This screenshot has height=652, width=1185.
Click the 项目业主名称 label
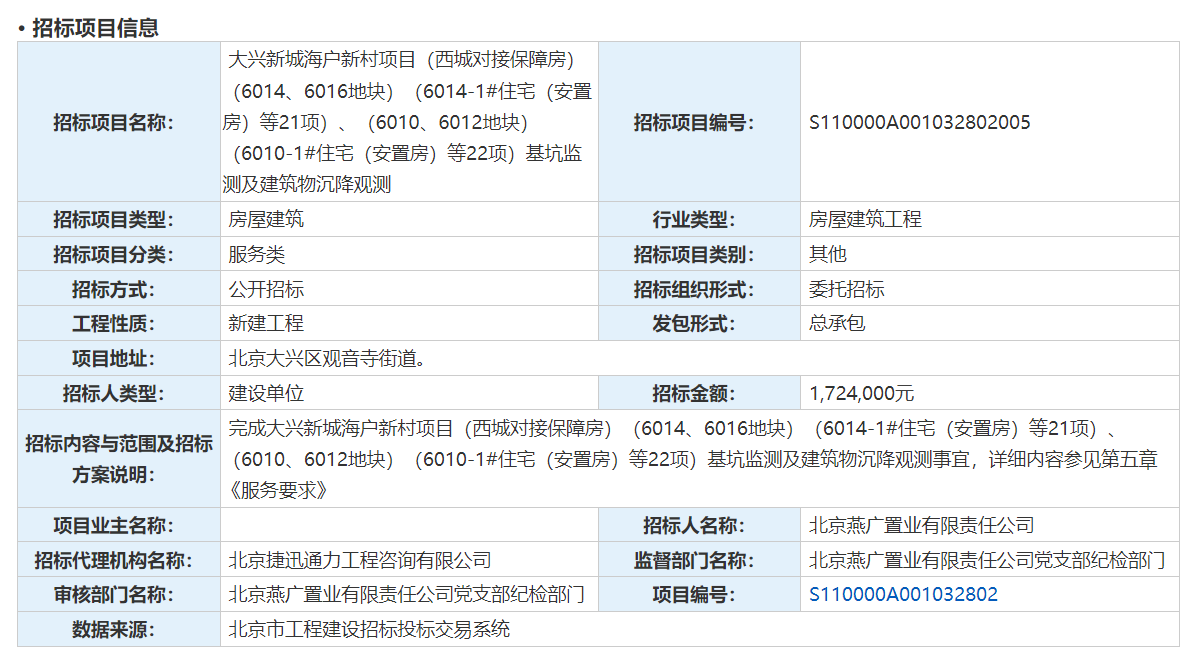click(x=113, y=526)
